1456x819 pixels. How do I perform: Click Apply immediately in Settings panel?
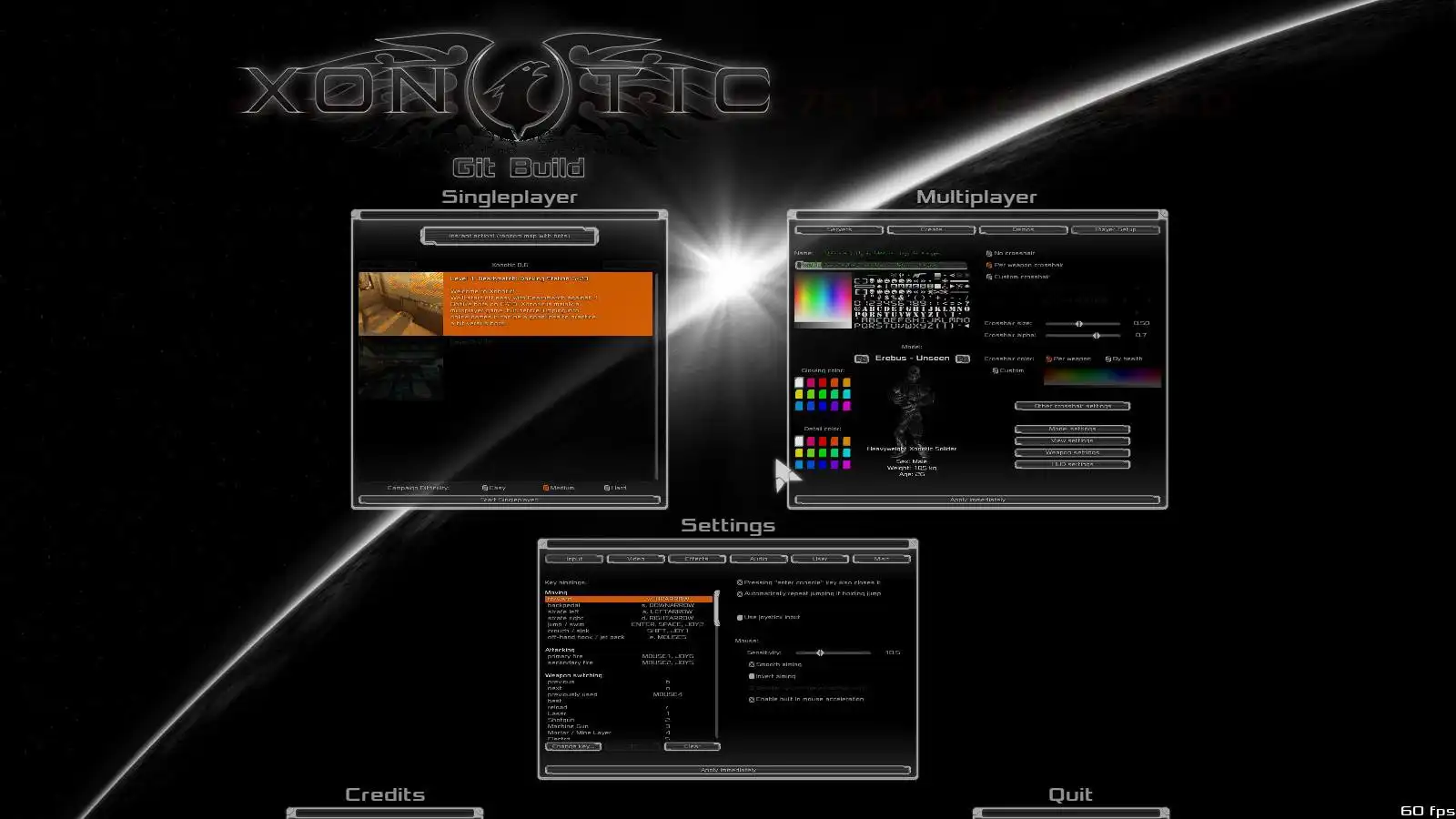tap(728, 770)
